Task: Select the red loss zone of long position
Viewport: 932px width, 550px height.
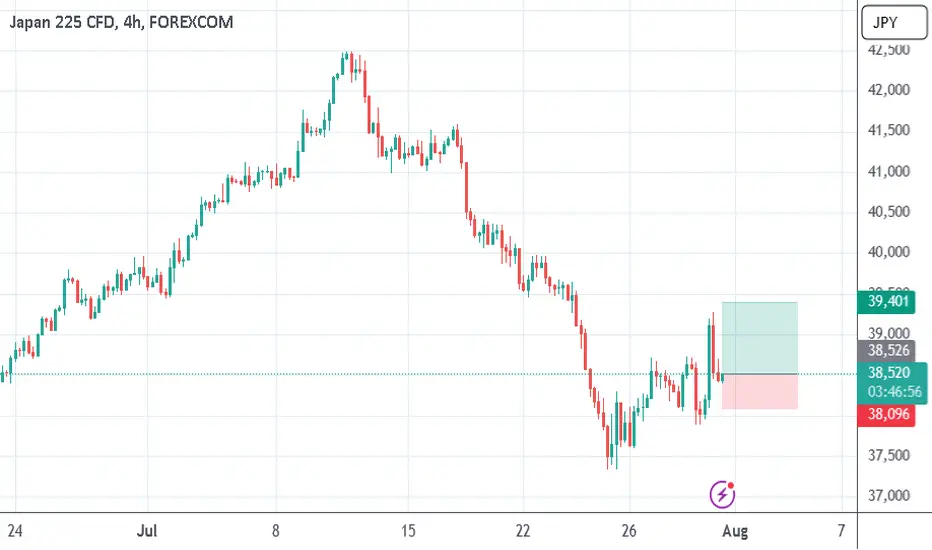Action: [760, 391]
